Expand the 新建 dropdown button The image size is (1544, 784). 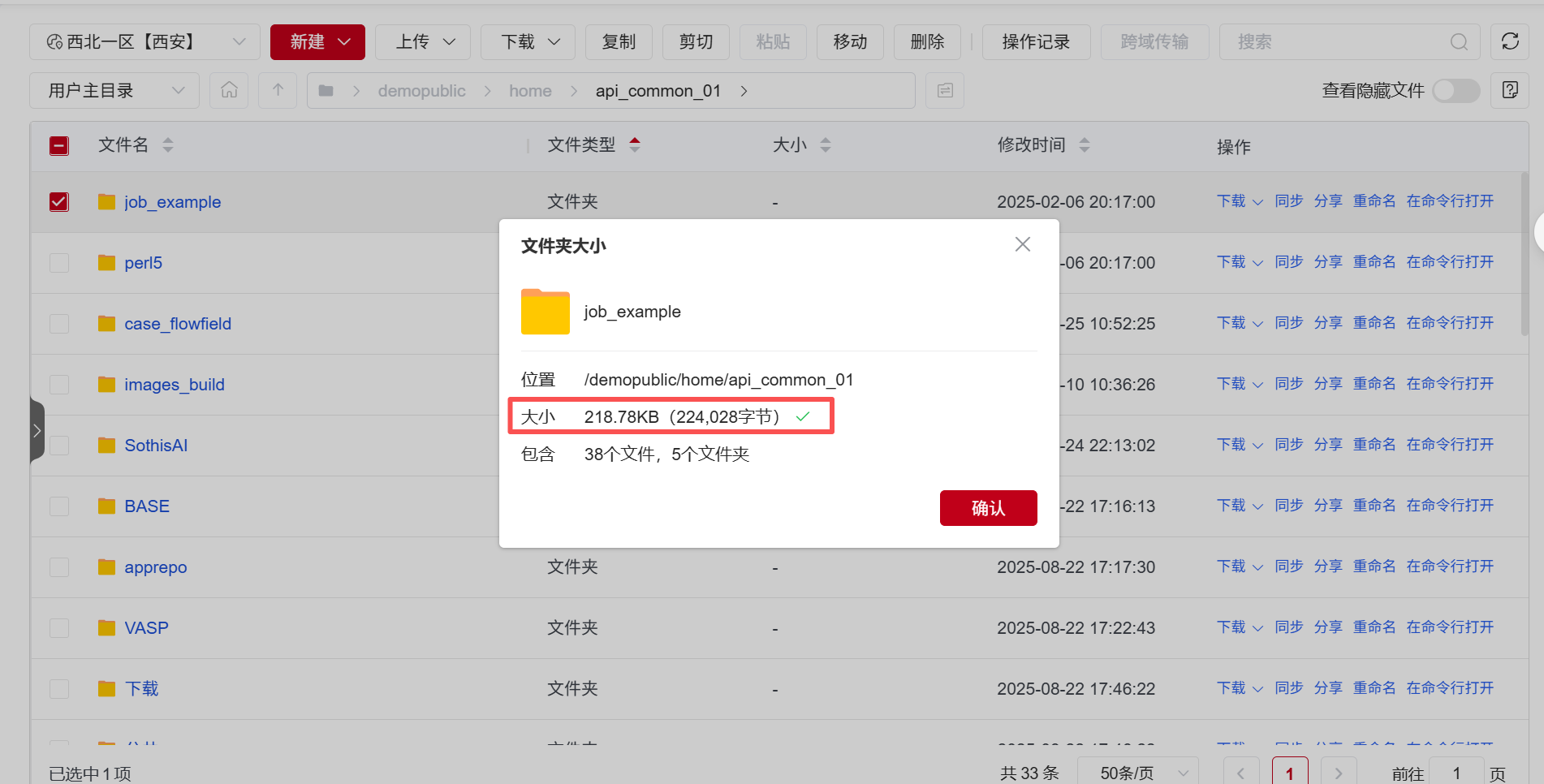tap(317, 42)
